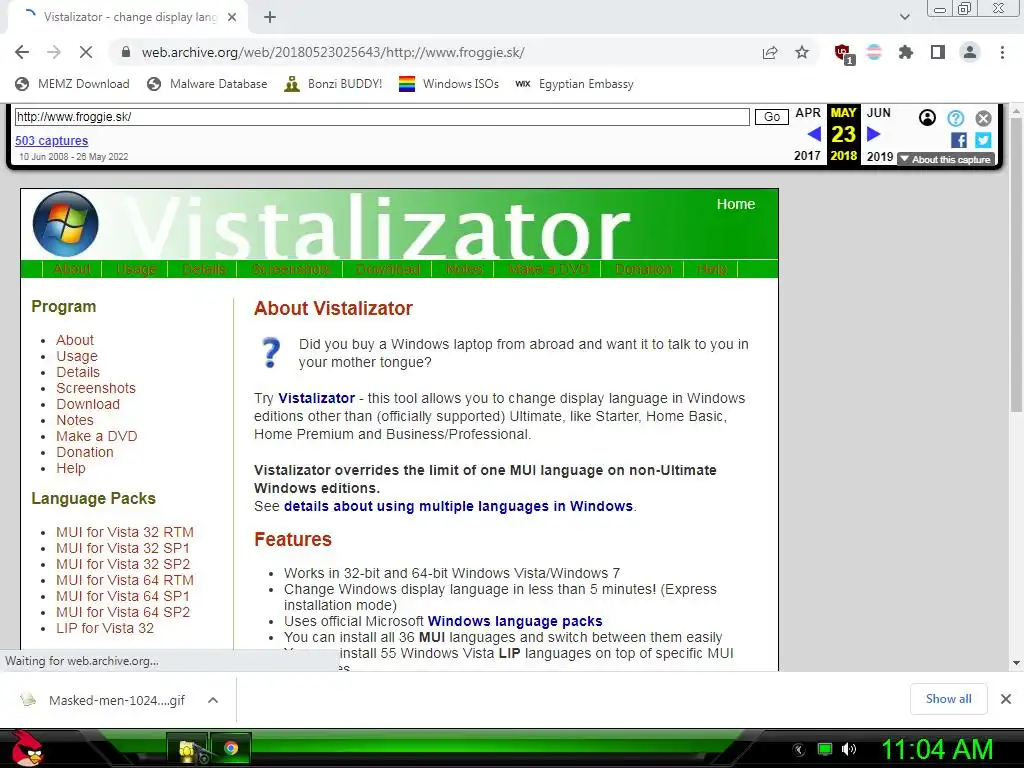Open the Extensions puzzle piece menu
This screenshot has height=768, width=1024.
(906, 52)
